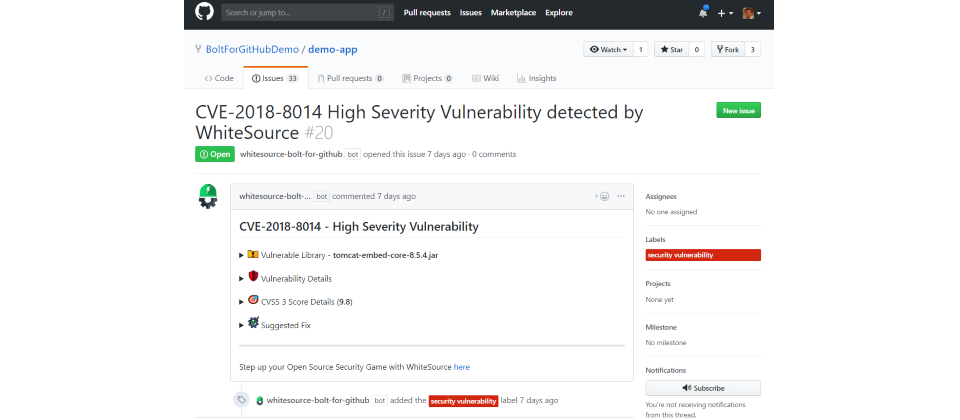Image resolution: width=960 pixels, height=420 pixels.
Task: Star the repository
Action: pos(672,50)
